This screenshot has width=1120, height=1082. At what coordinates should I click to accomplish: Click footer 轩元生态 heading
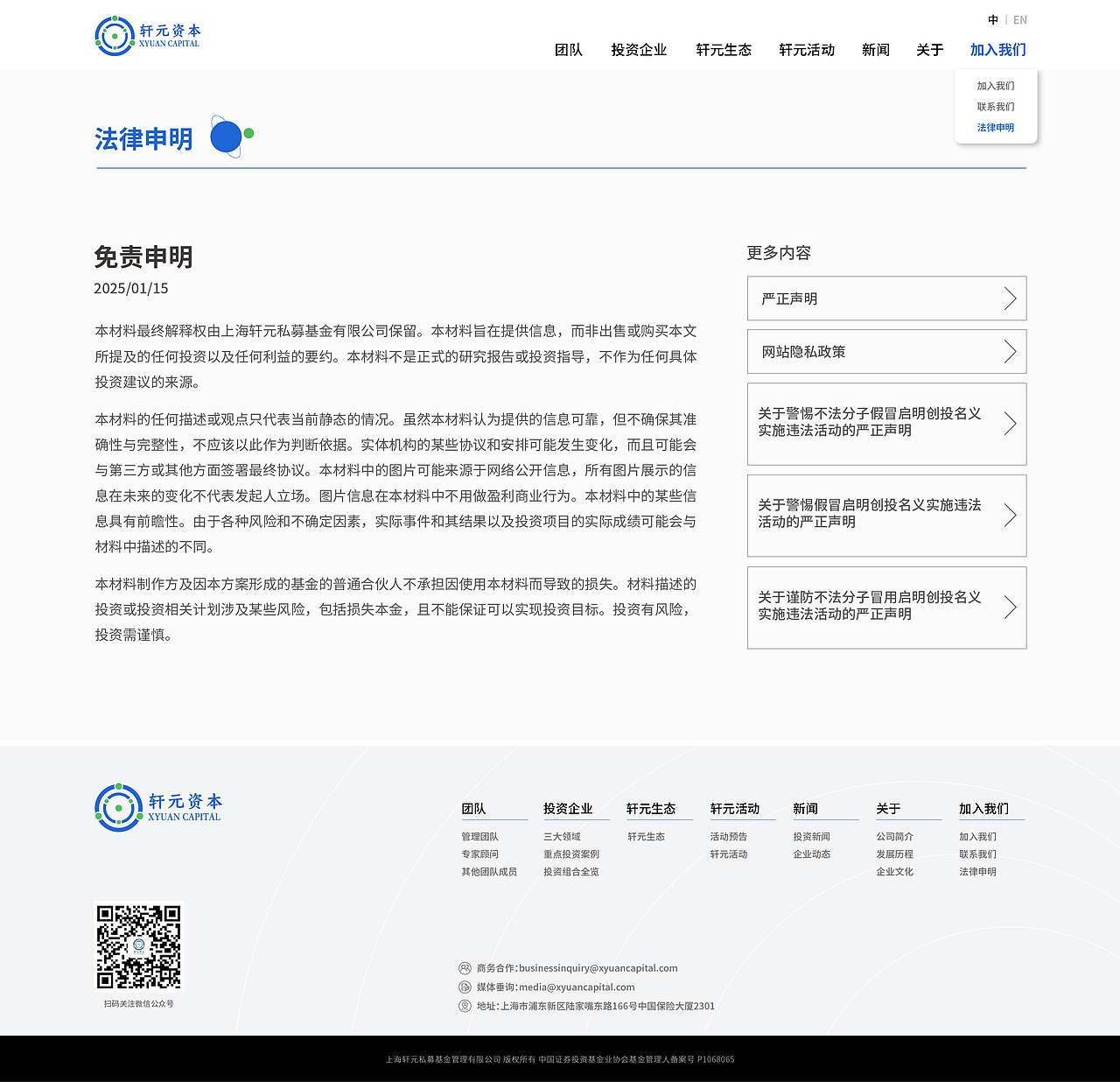point(651,809)
